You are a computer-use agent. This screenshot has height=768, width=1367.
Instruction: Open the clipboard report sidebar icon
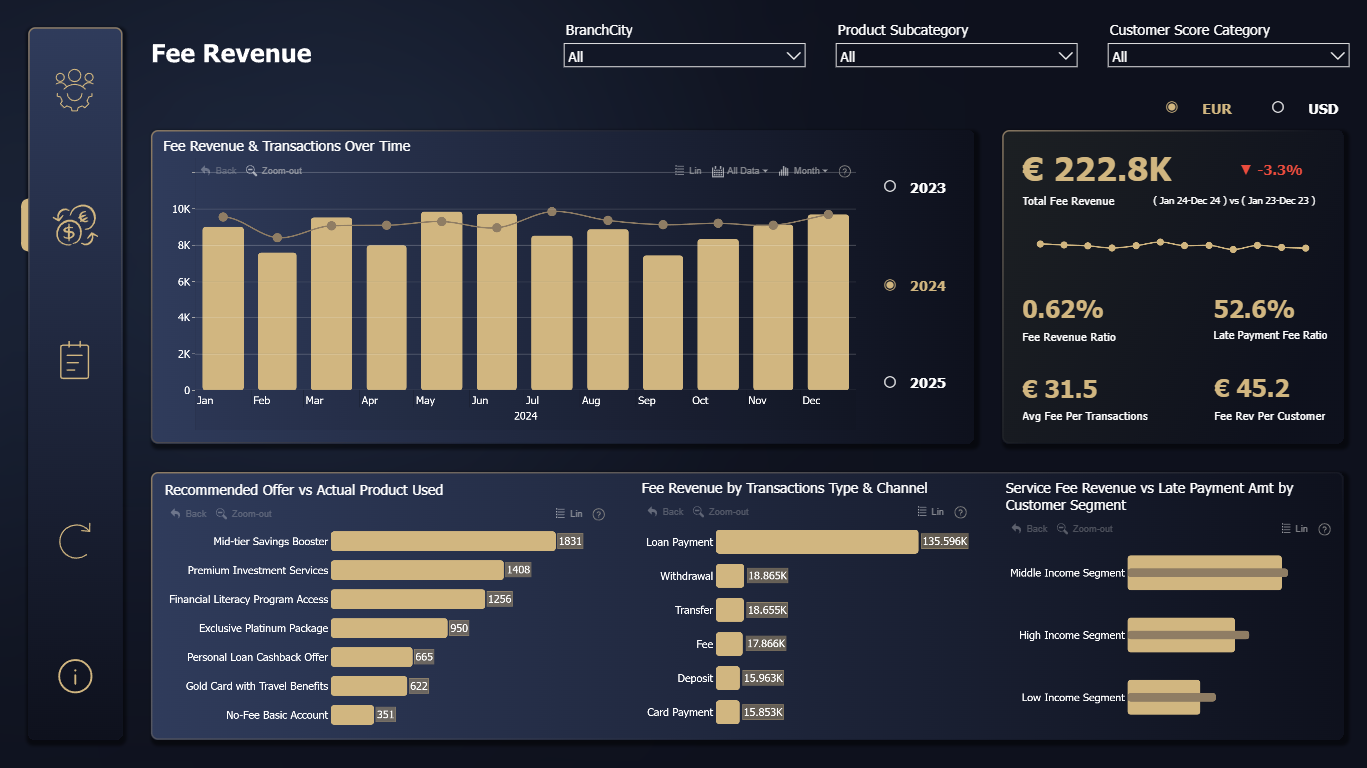[x=75, y=360]
